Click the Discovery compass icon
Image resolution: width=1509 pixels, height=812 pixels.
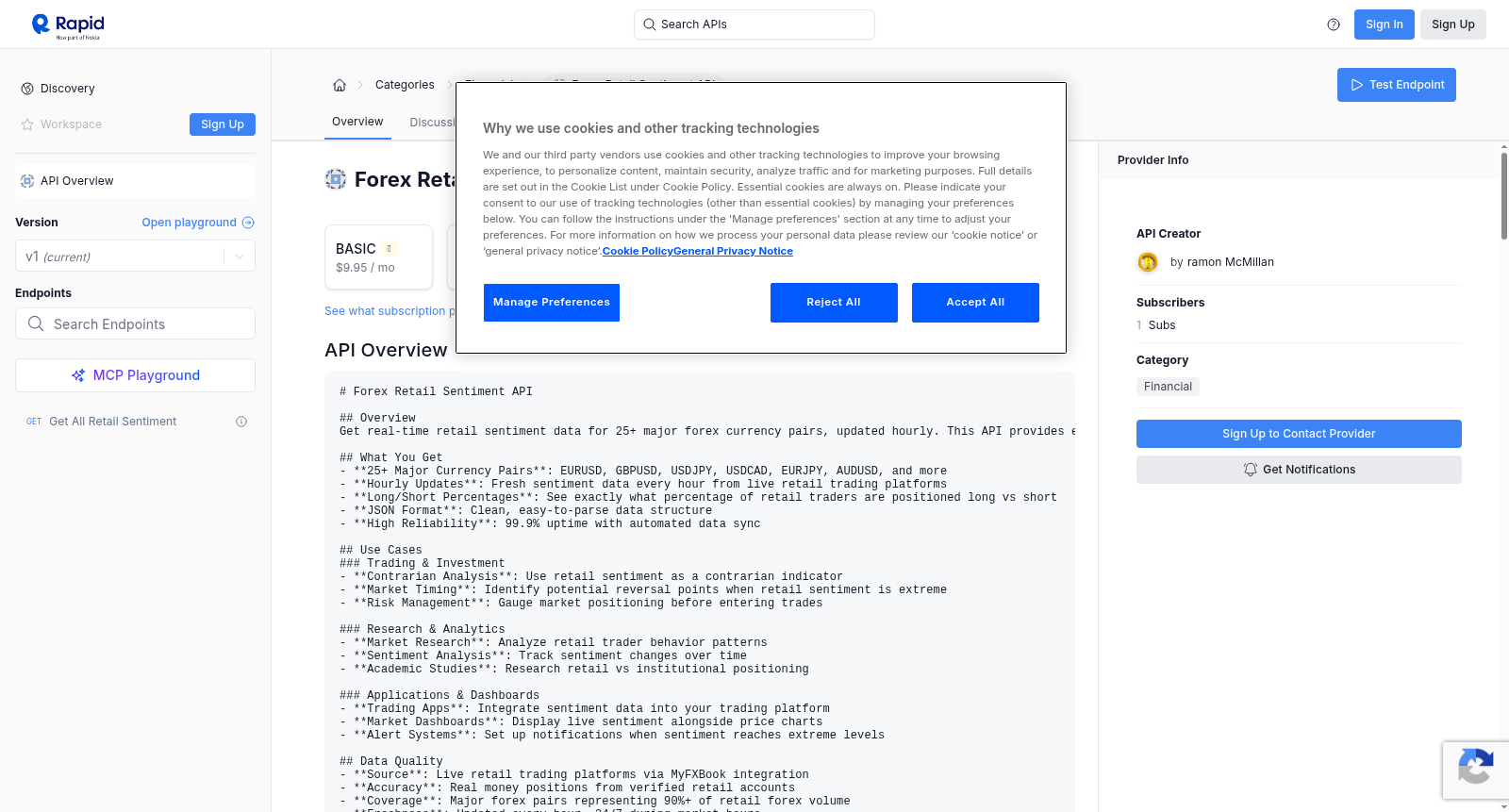27,89
